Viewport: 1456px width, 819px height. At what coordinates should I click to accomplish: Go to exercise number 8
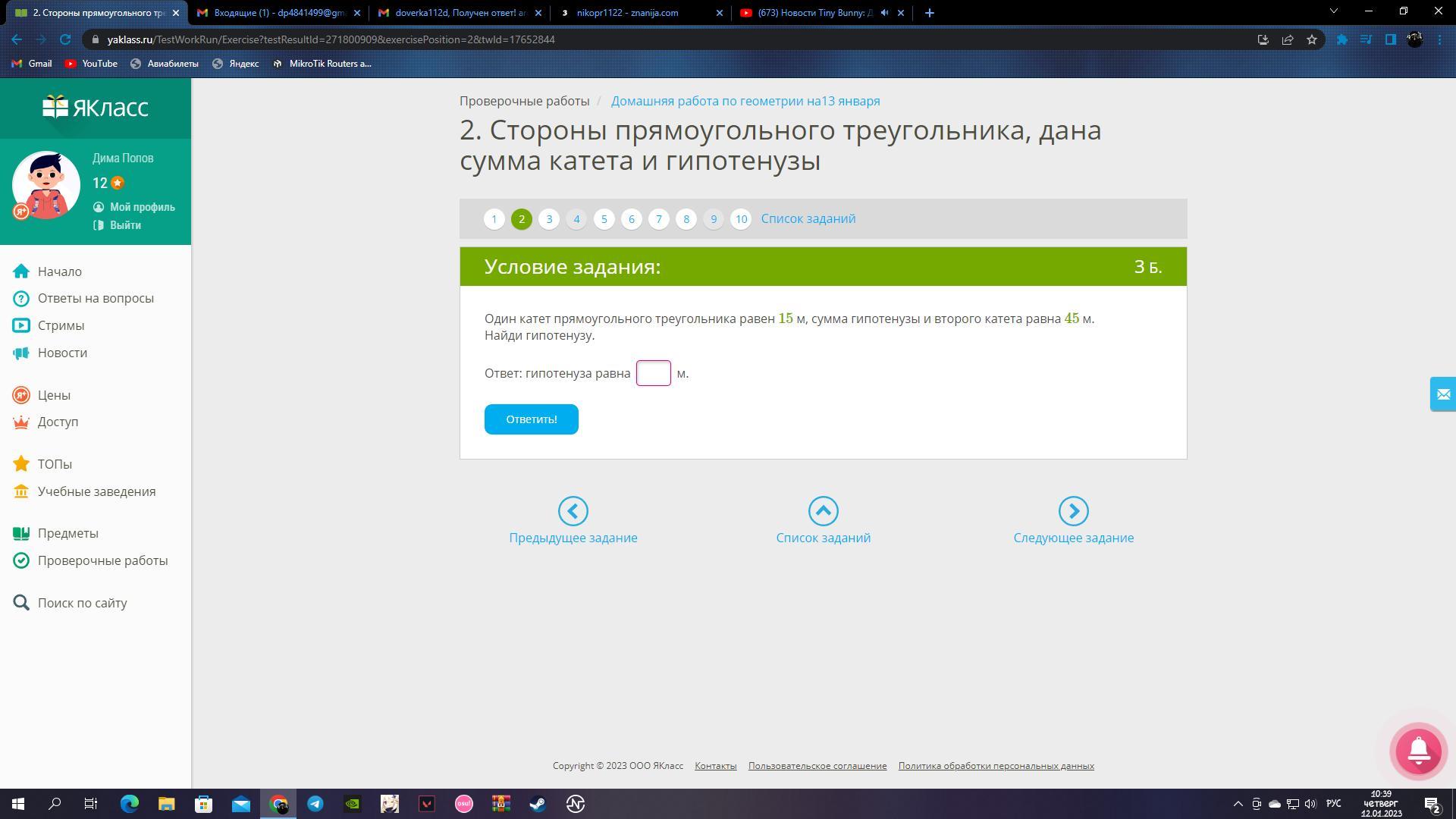point(686,219)
